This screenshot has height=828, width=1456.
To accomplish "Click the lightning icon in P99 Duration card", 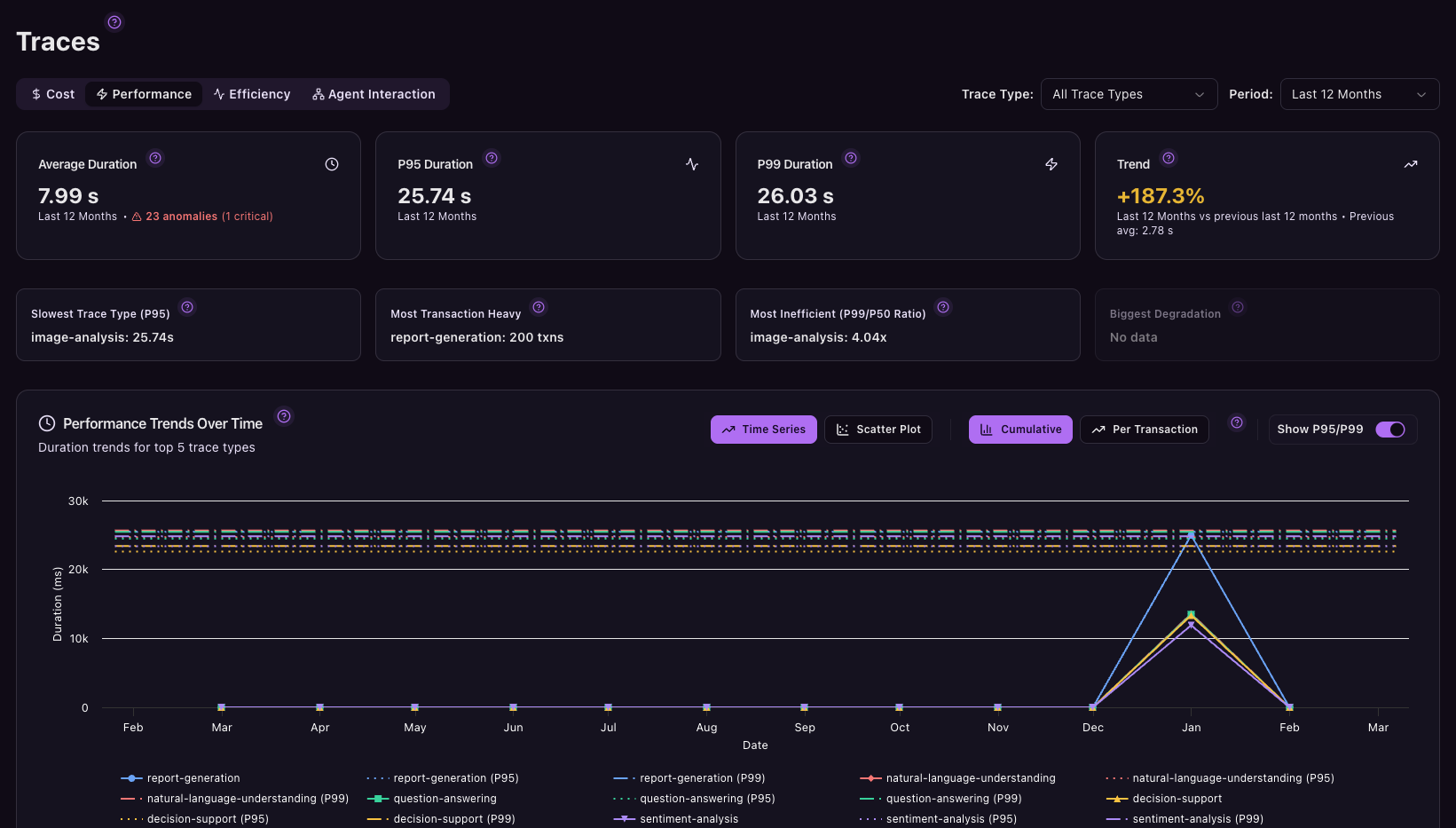I will (x=1051, y=164).
